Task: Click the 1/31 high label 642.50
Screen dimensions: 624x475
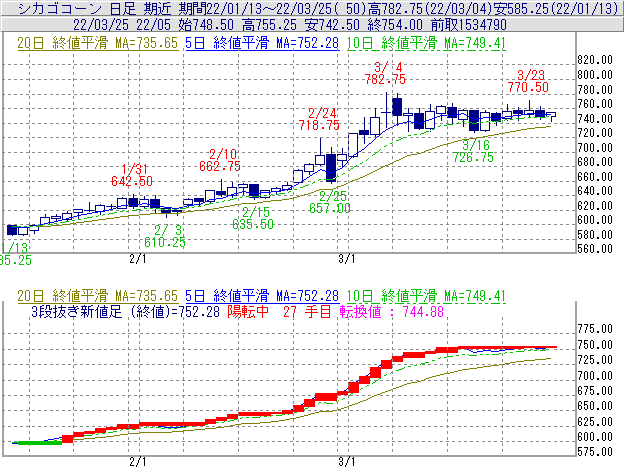Action: click(132, 182)
